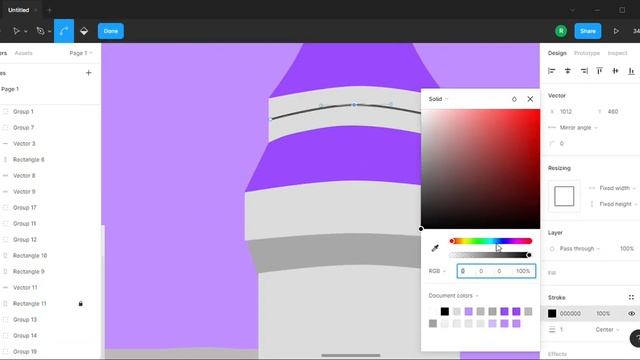Screen dimensions: 640x360
Task: Close the Solid color picker
Action: click(530, 99)
